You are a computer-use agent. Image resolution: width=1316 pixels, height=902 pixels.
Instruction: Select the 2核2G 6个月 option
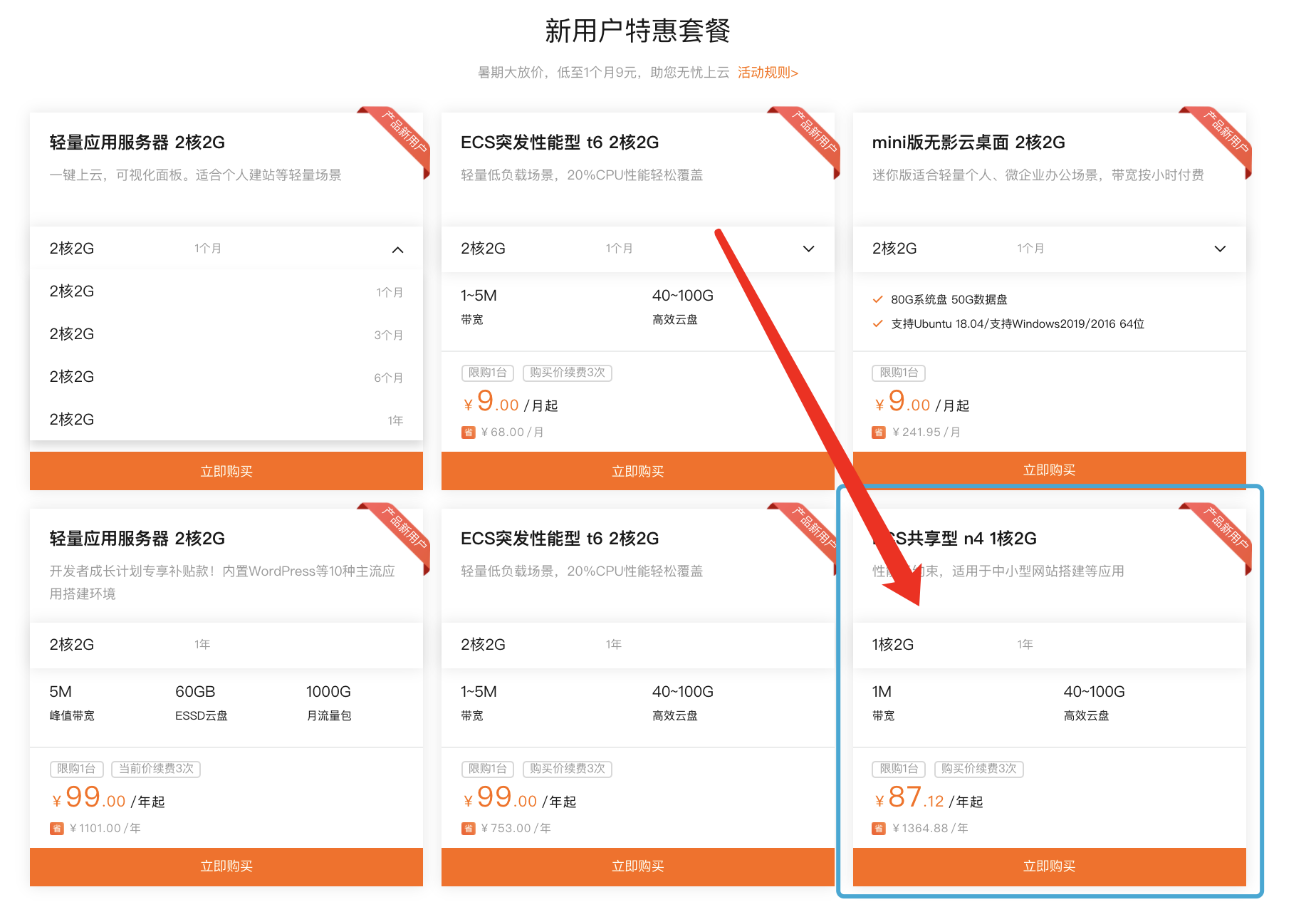coord(226,377)
